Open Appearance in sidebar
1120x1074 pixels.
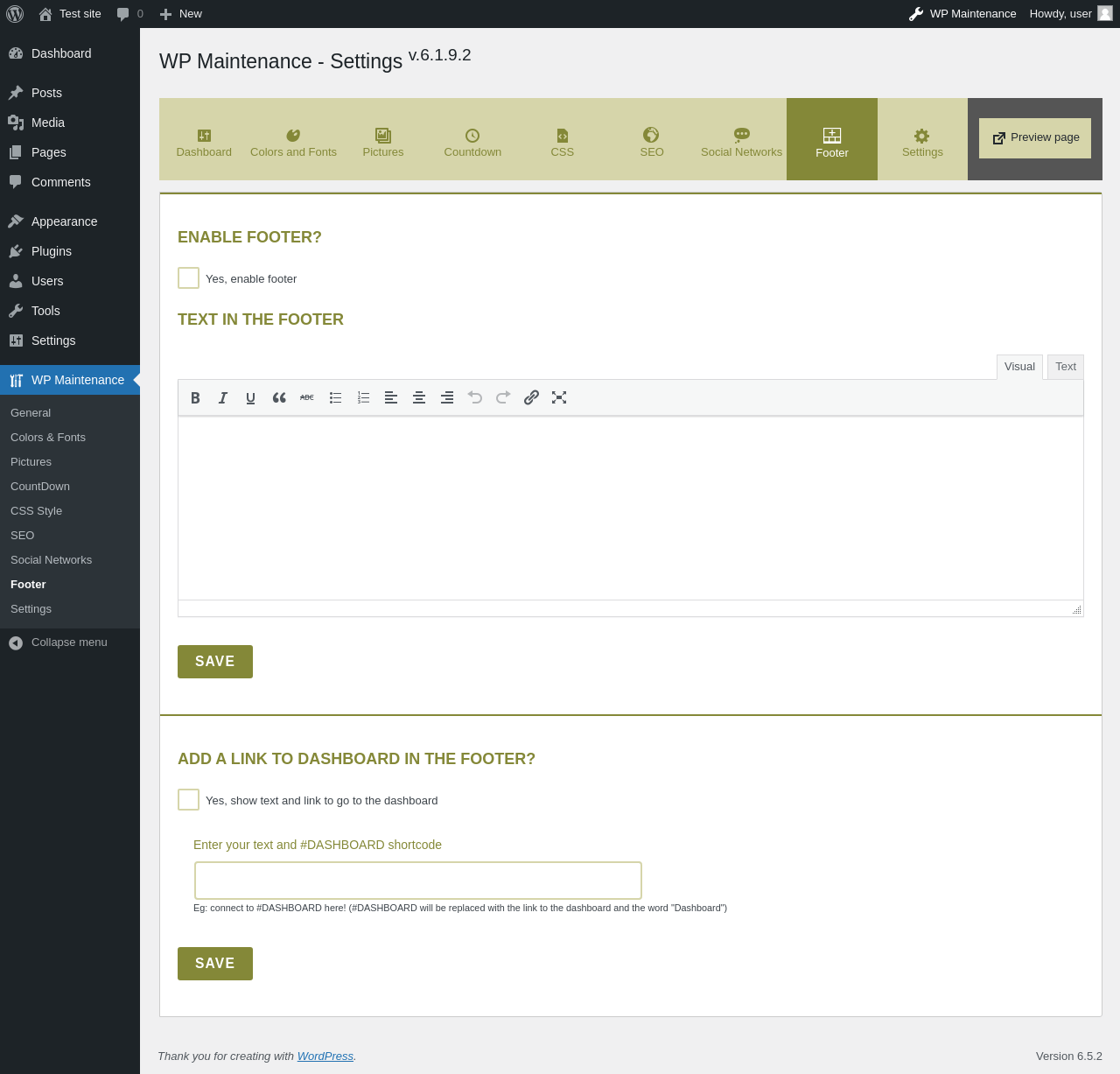pos(70,221)
